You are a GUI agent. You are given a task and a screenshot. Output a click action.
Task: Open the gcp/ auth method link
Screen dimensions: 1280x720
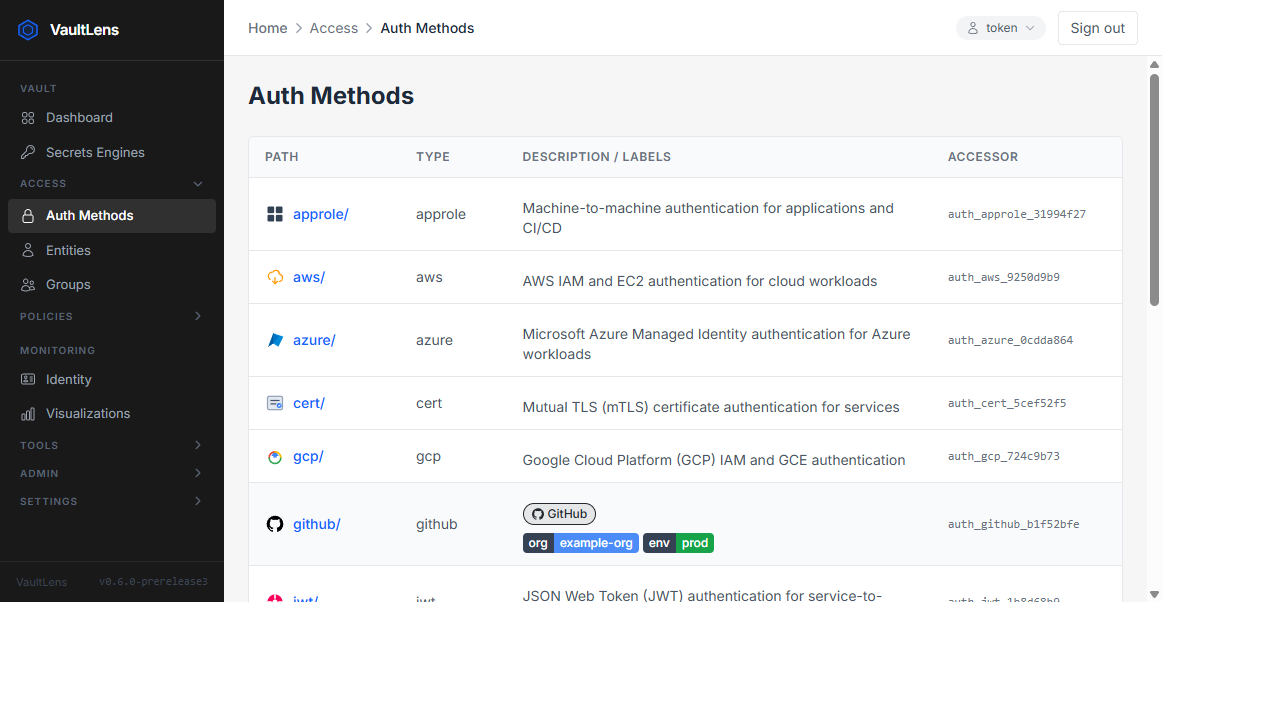308,457
